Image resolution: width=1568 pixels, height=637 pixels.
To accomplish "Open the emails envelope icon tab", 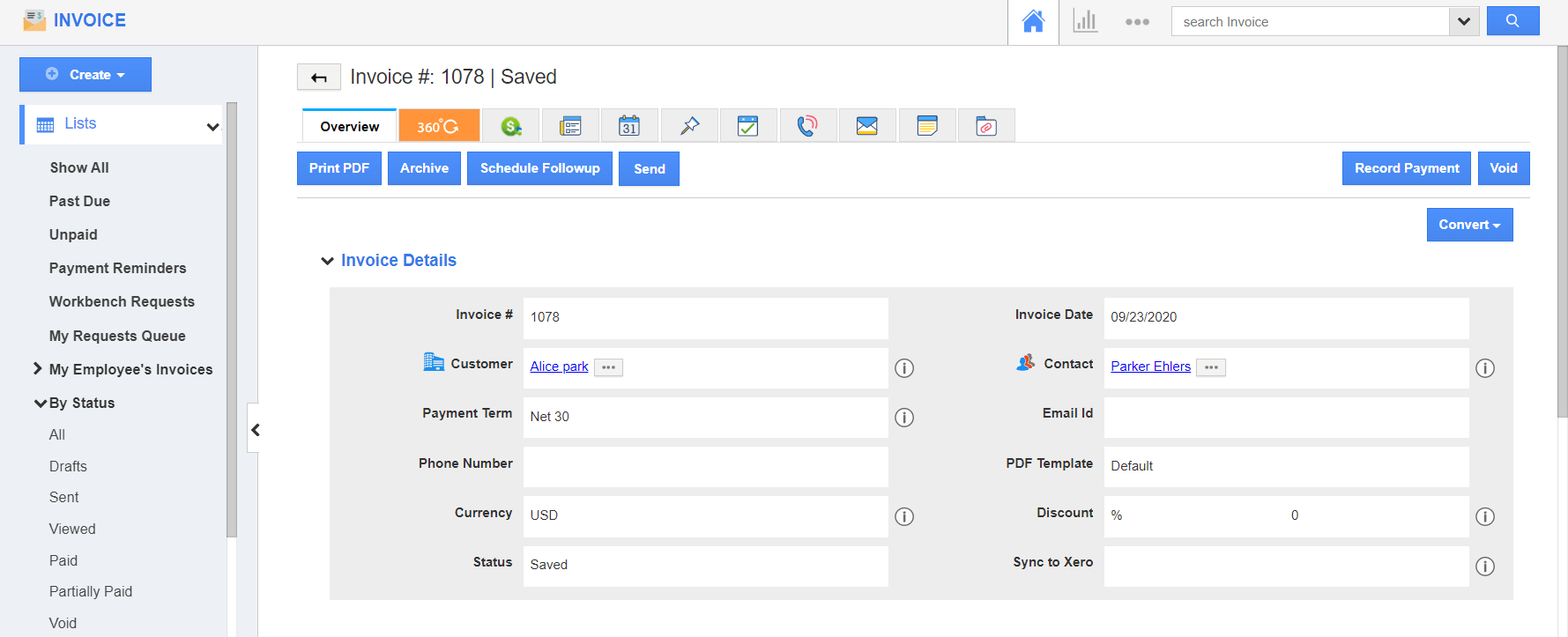I will pos(866,126).
